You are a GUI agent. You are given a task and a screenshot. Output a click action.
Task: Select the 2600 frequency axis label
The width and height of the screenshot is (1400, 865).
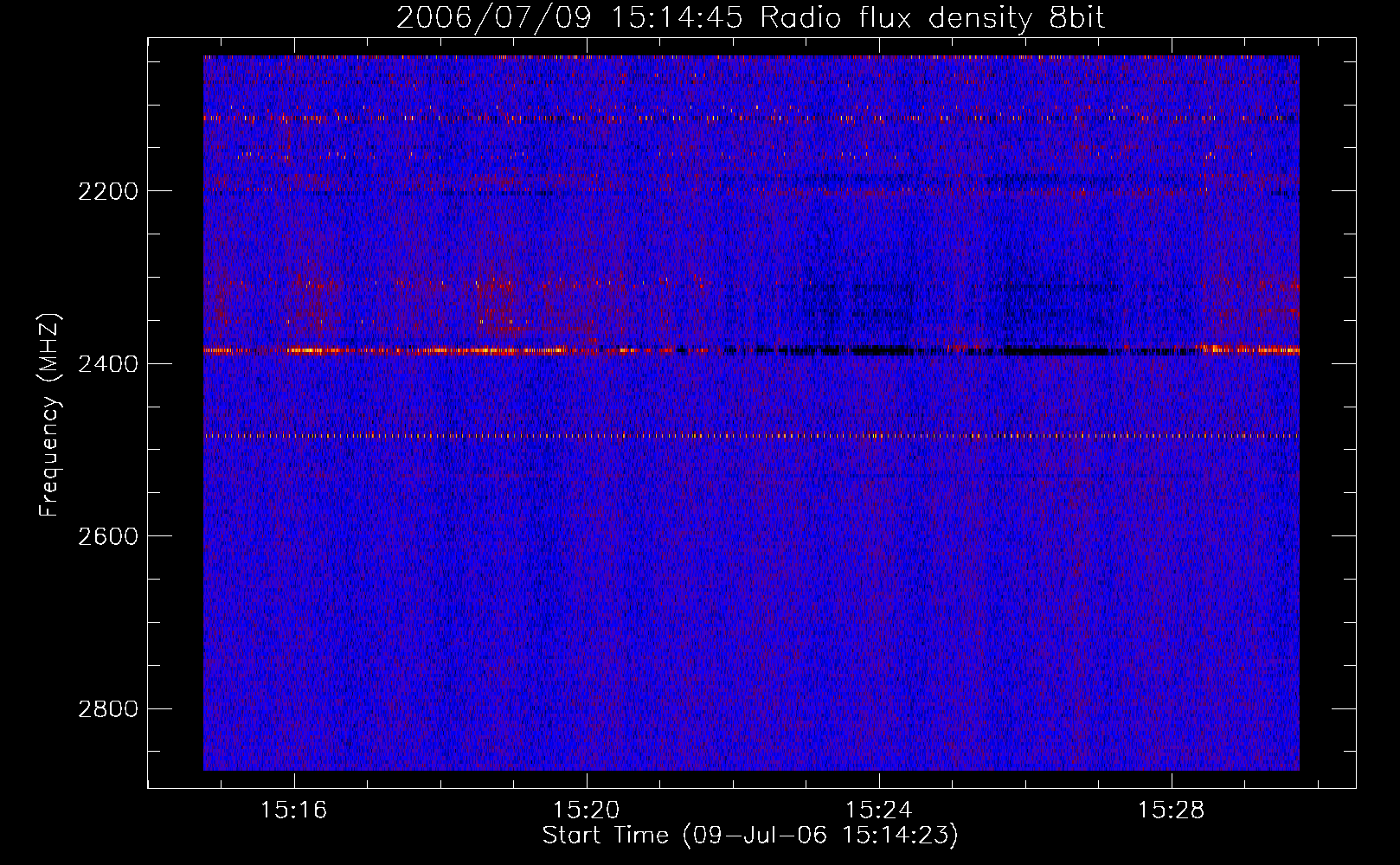tap(108, 536)
